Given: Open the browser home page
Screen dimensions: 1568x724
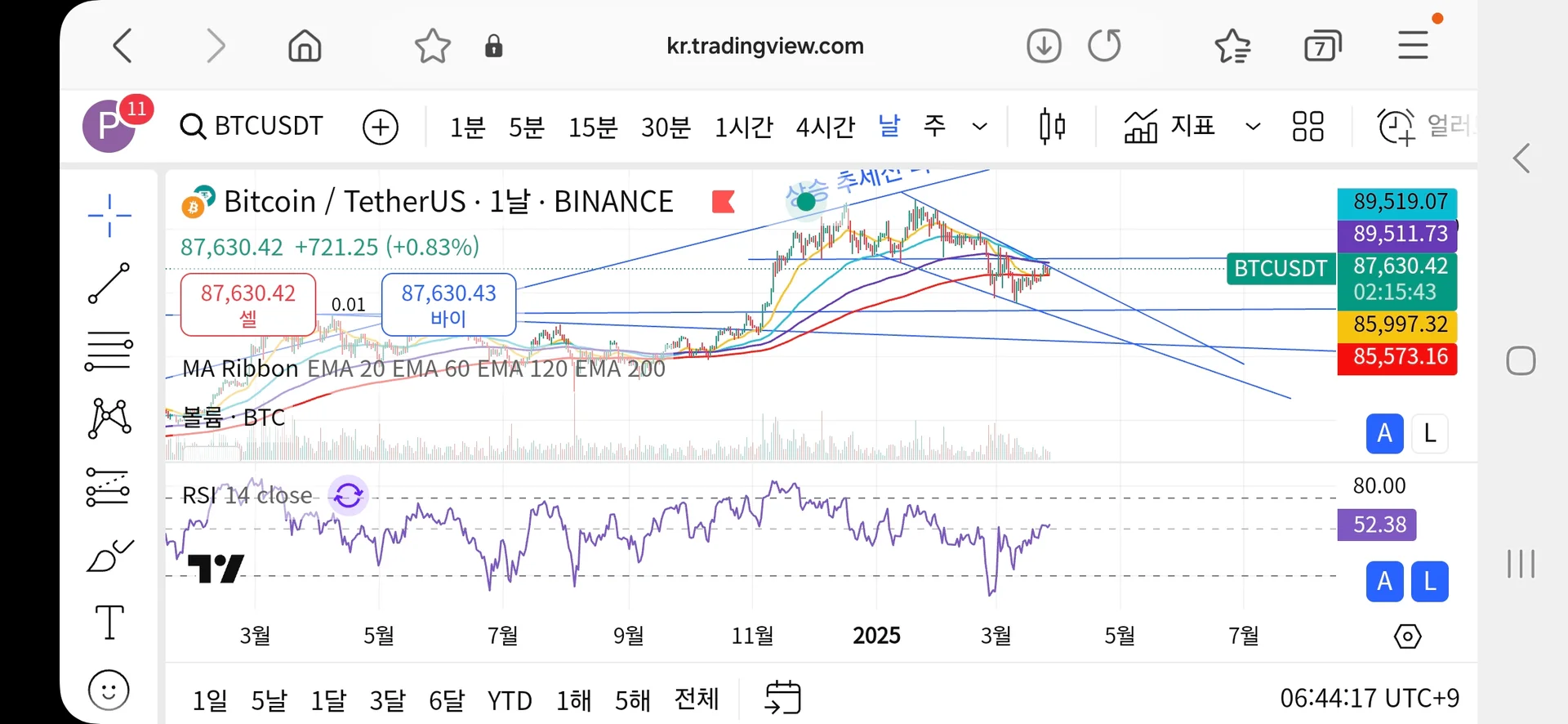Looking at the screenshot, I should click(x=305, y=46).
